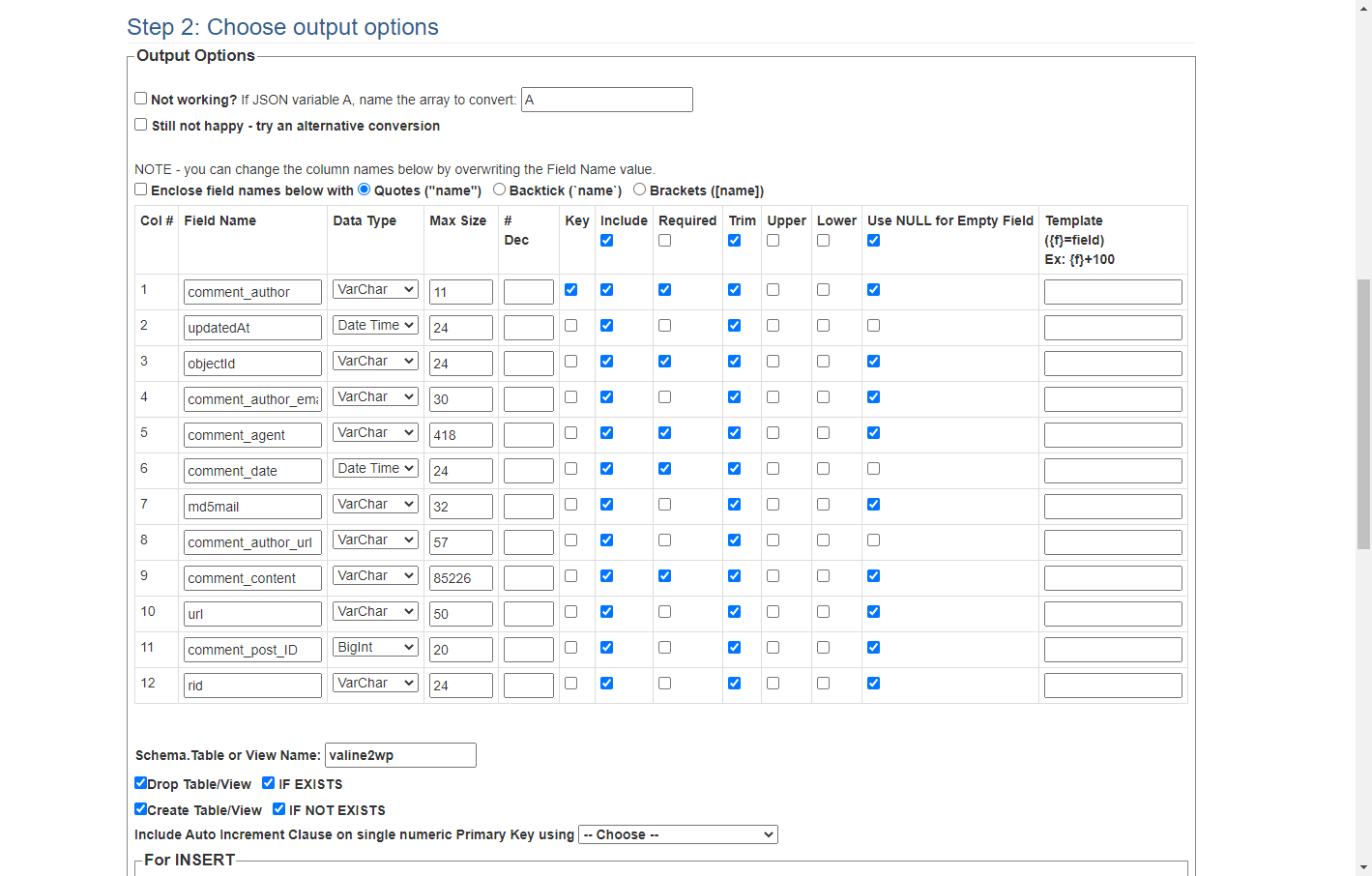1372x876 pixels.
Task: Toggle the header Include all checkbox
Action: 607,241
